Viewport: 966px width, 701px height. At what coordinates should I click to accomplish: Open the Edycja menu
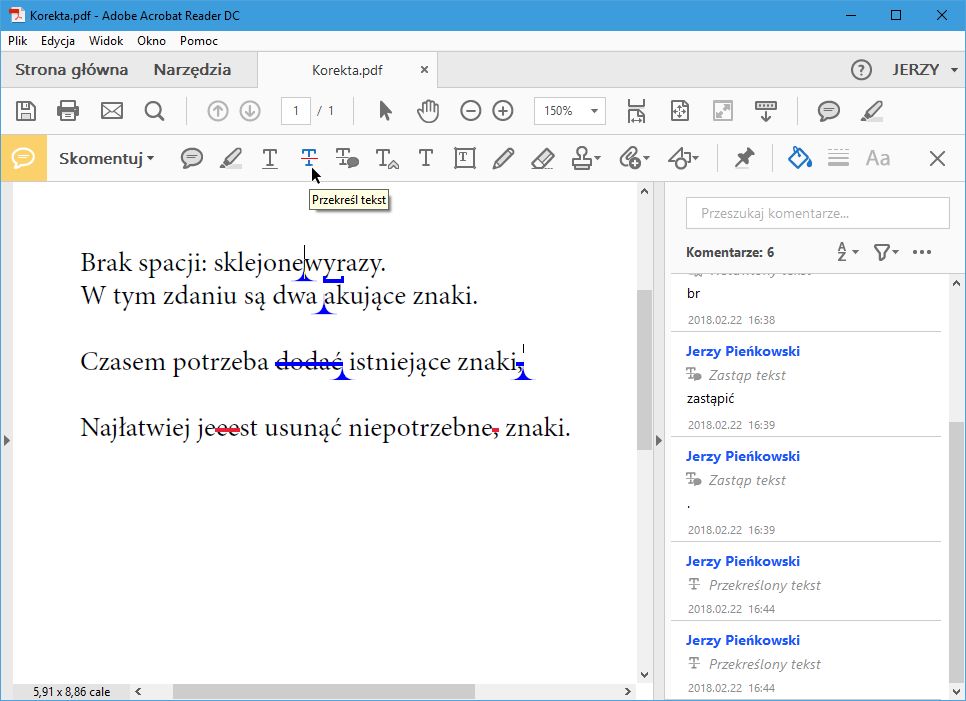click(x=58, y=41)
